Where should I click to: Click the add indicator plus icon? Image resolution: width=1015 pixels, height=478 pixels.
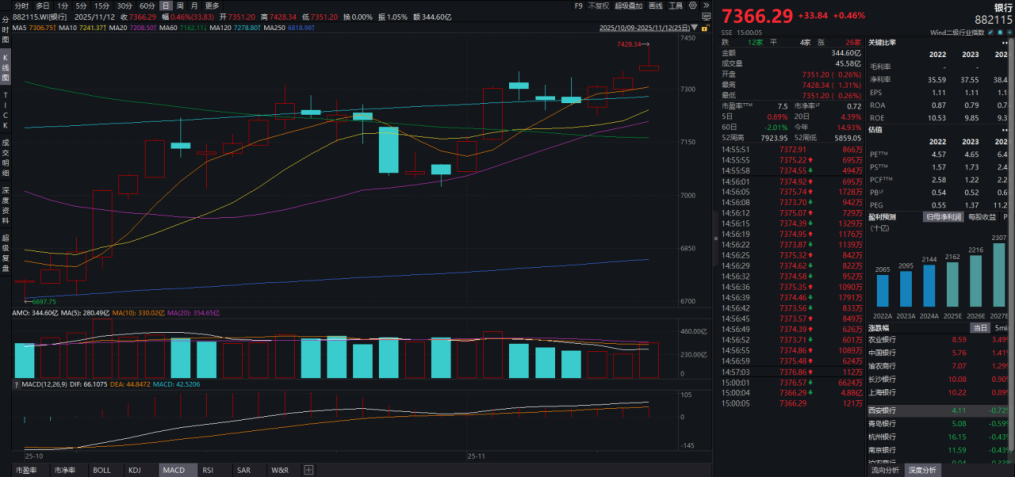(x=309, y=469)
